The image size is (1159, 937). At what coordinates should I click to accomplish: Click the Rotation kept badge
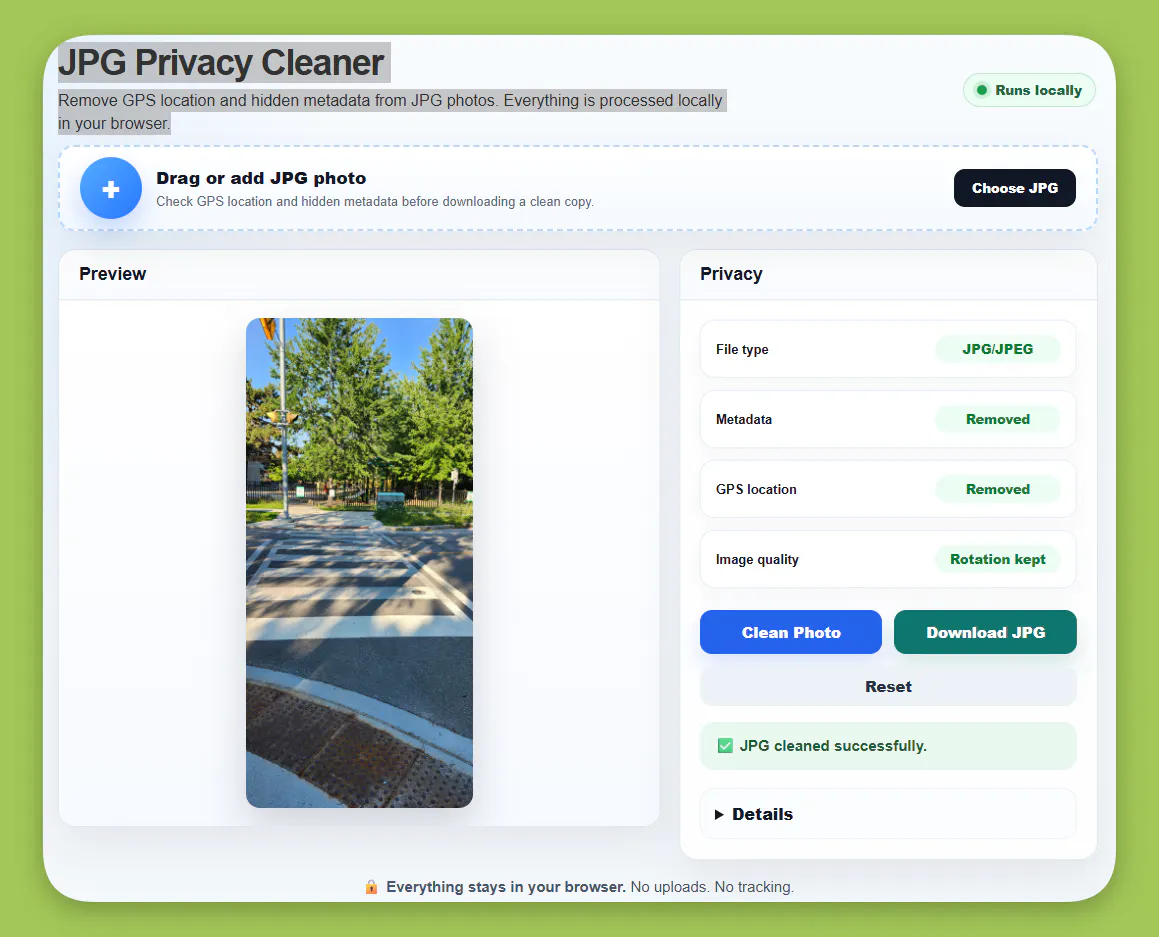(x=997, y=559)
